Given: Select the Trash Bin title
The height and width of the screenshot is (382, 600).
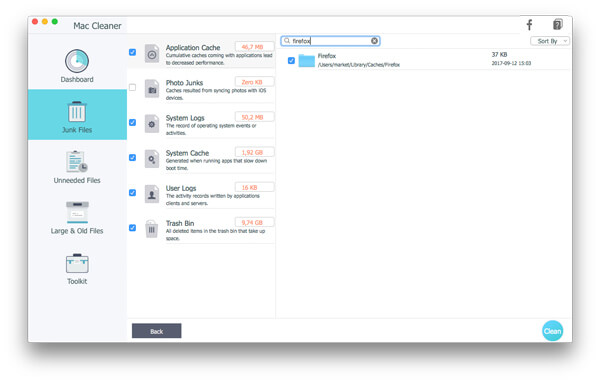Looking at the screenshot, I should tap(180, 223).
